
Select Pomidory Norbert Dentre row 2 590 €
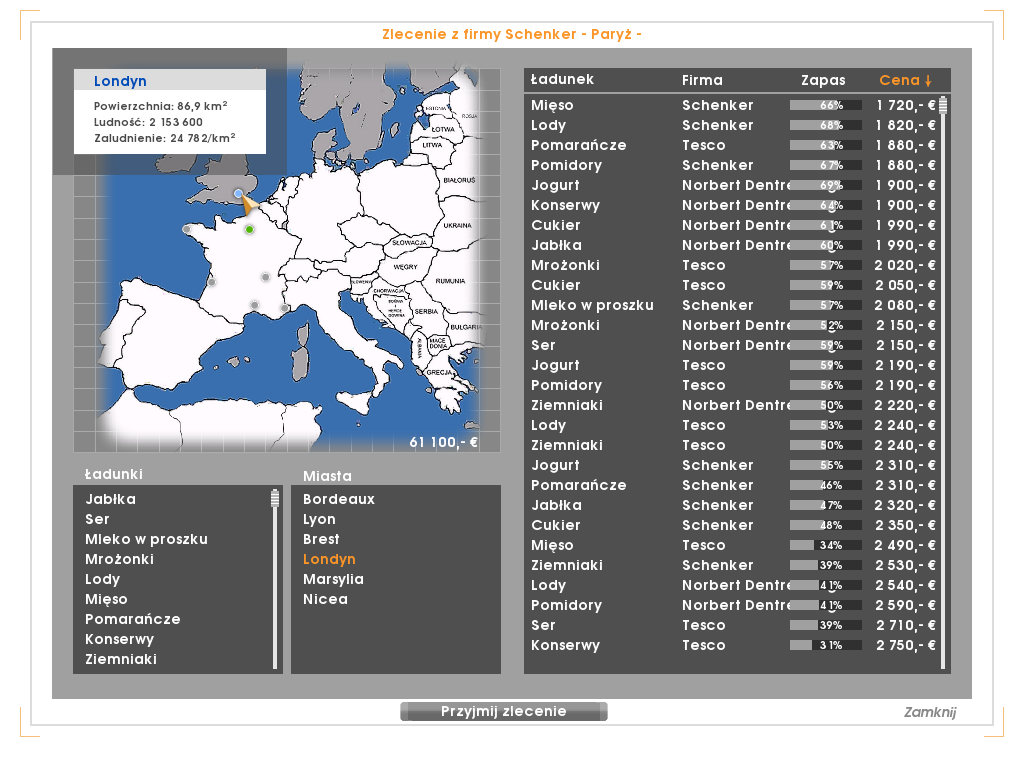733,605
